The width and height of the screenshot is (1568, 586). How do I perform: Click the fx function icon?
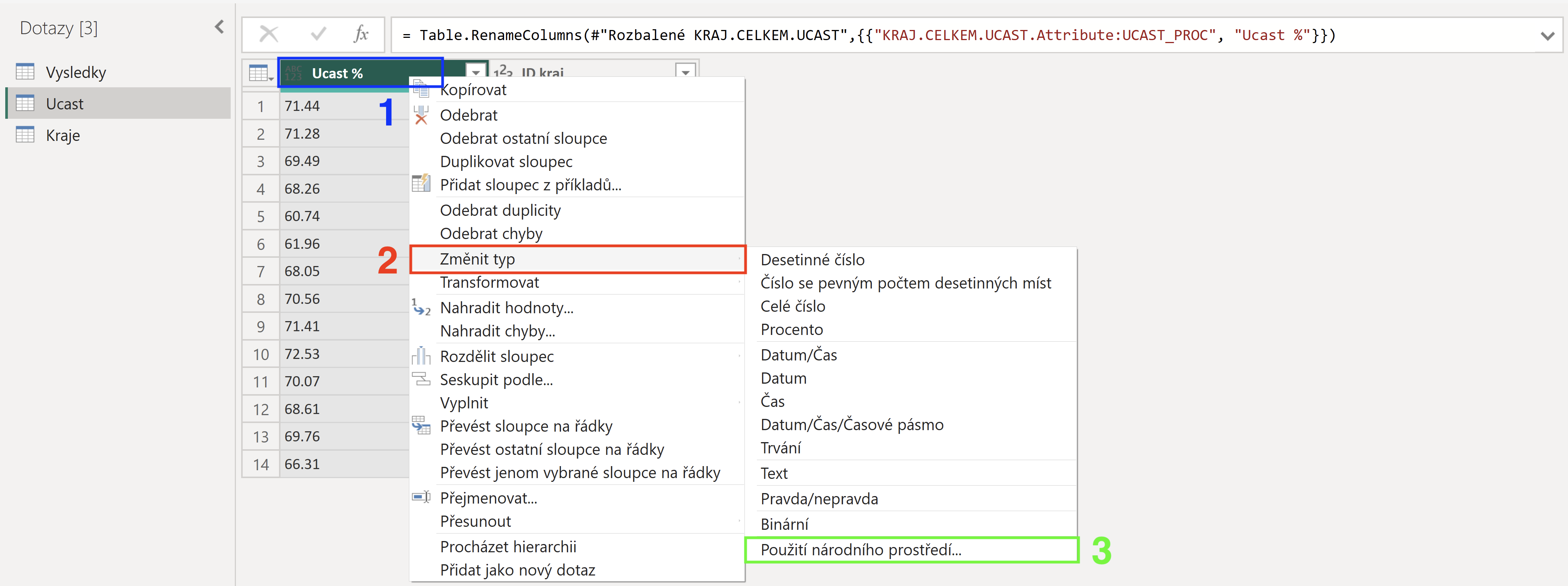point(361,34)
